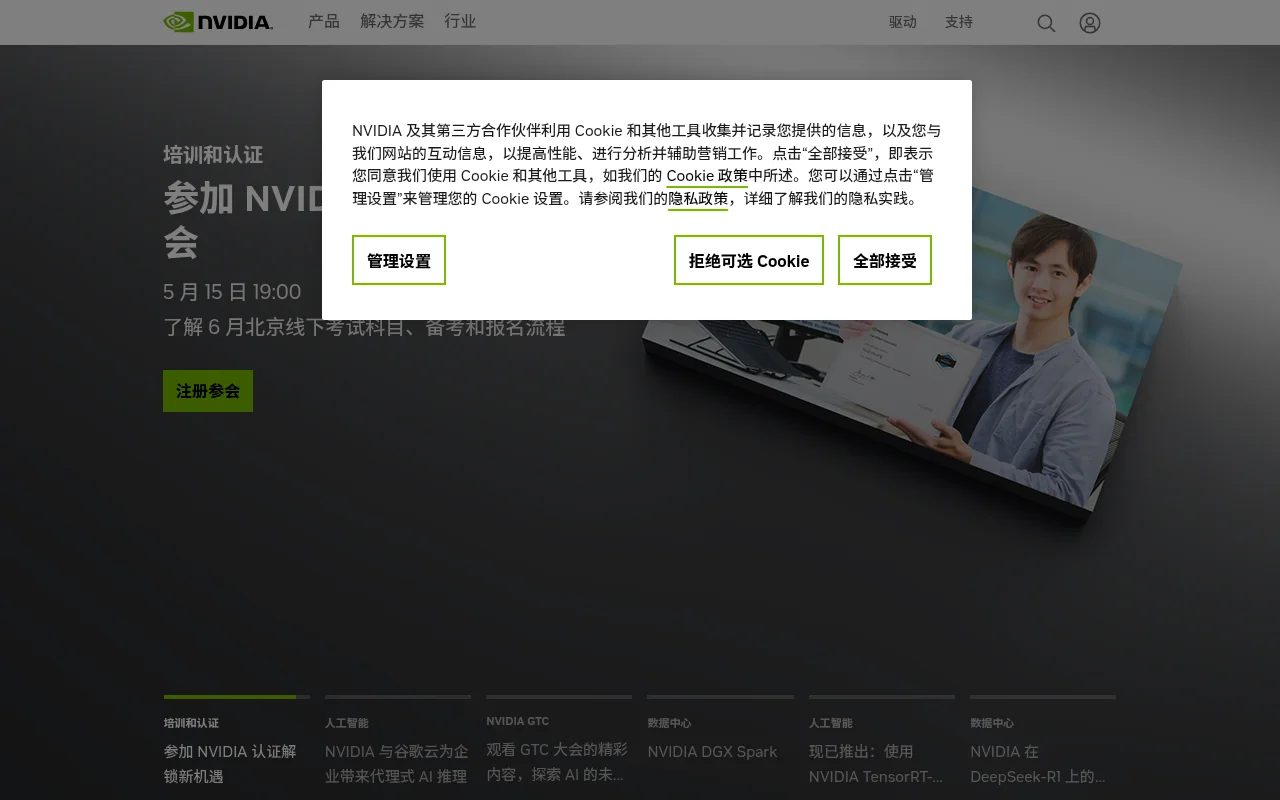This screenshot has height=800, width=1280.
Task: Go to 支持 section
Action: (x=958, y=22)
